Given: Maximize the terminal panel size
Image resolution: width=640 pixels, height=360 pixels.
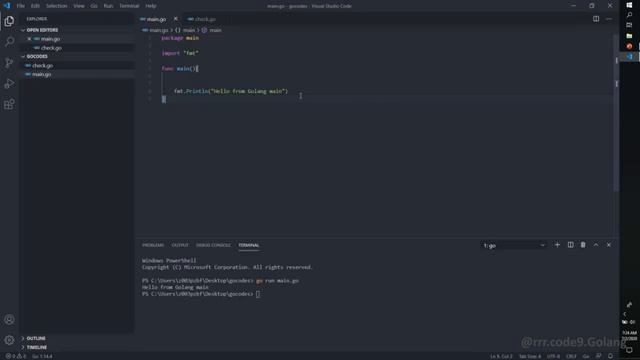Looking at the screenshot, I should coord(596,245).
